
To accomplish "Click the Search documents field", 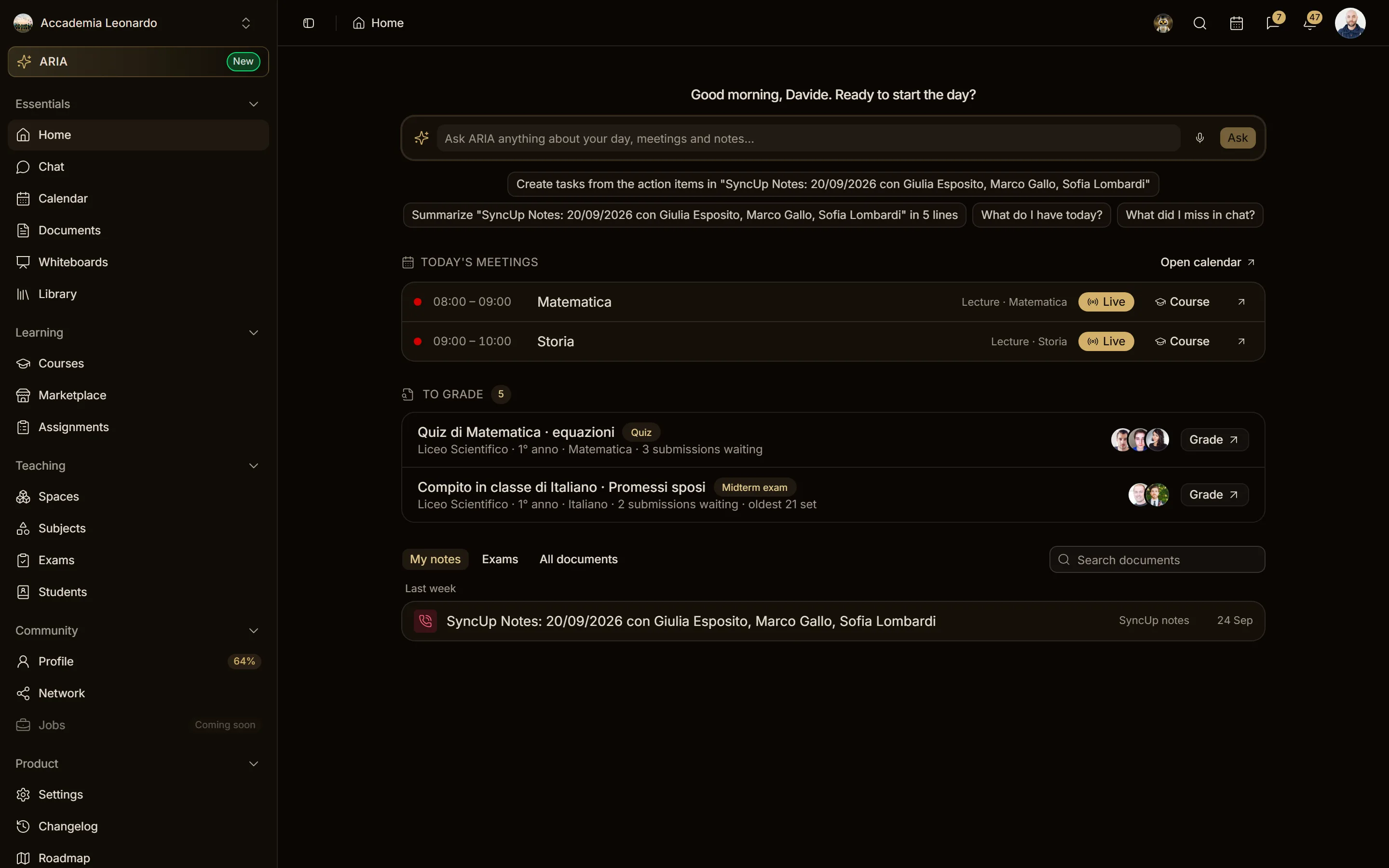I will [1157, 560].
